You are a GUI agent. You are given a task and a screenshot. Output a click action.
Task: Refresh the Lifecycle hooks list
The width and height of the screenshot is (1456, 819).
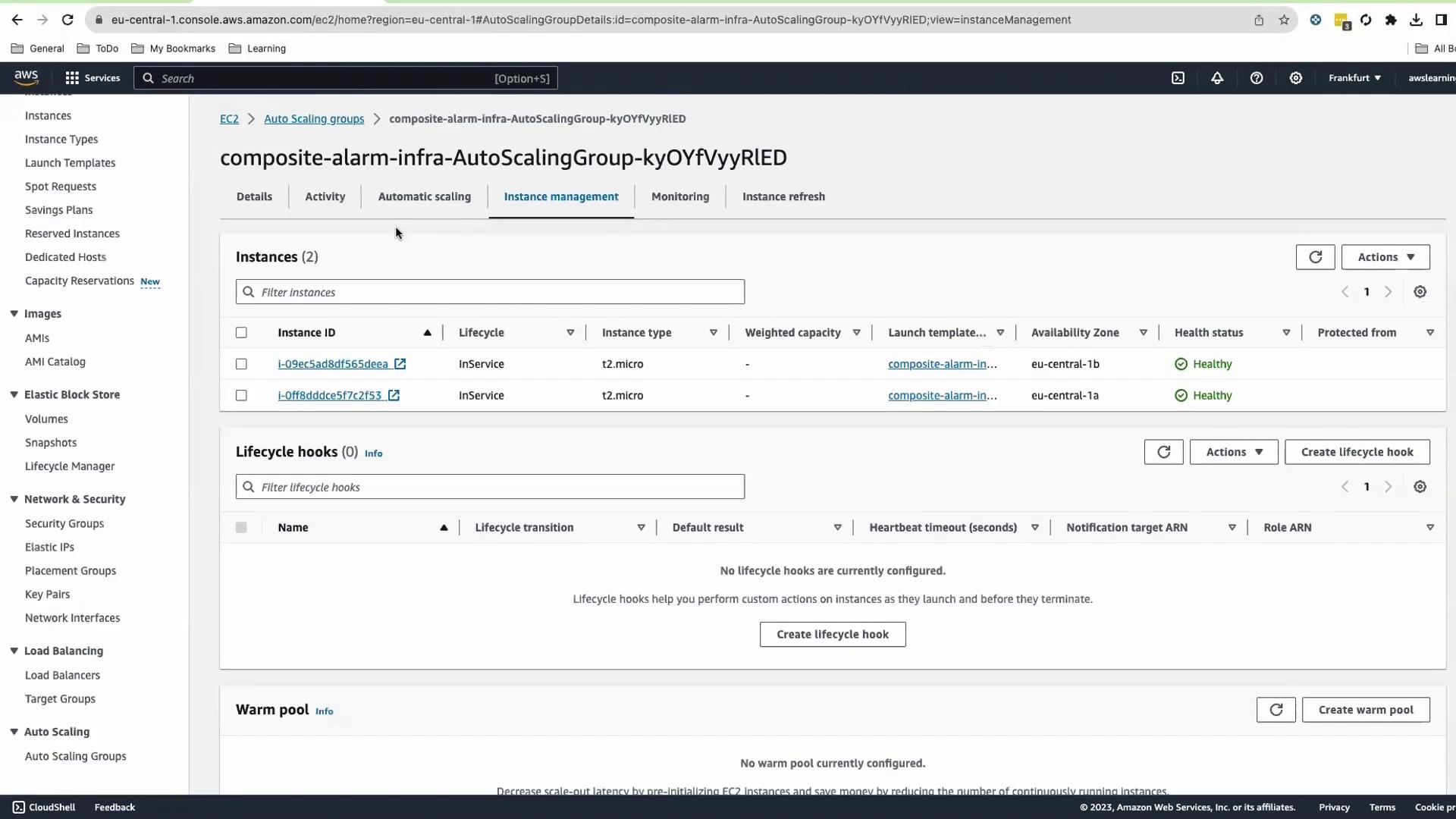pos(1163,452)
